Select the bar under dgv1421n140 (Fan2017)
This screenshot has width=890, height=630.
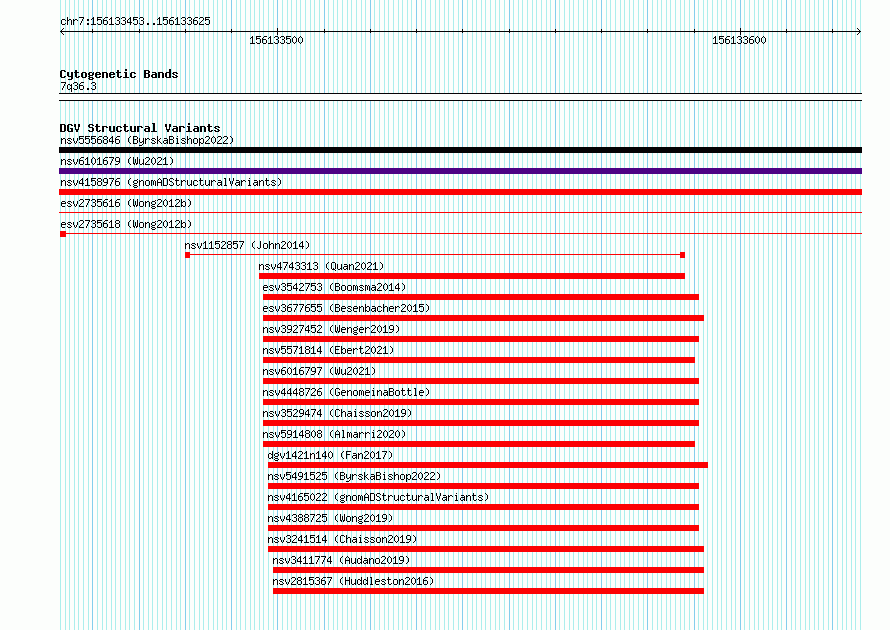488,465
